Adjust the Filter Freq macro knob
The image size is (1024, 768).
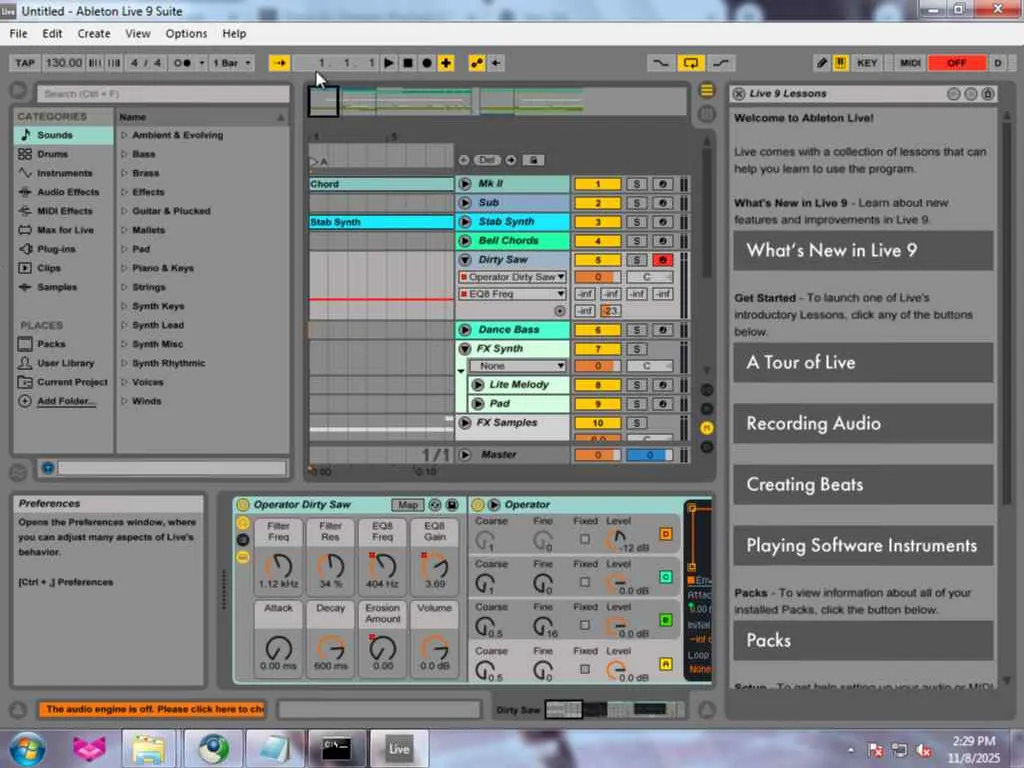point(279,566)
